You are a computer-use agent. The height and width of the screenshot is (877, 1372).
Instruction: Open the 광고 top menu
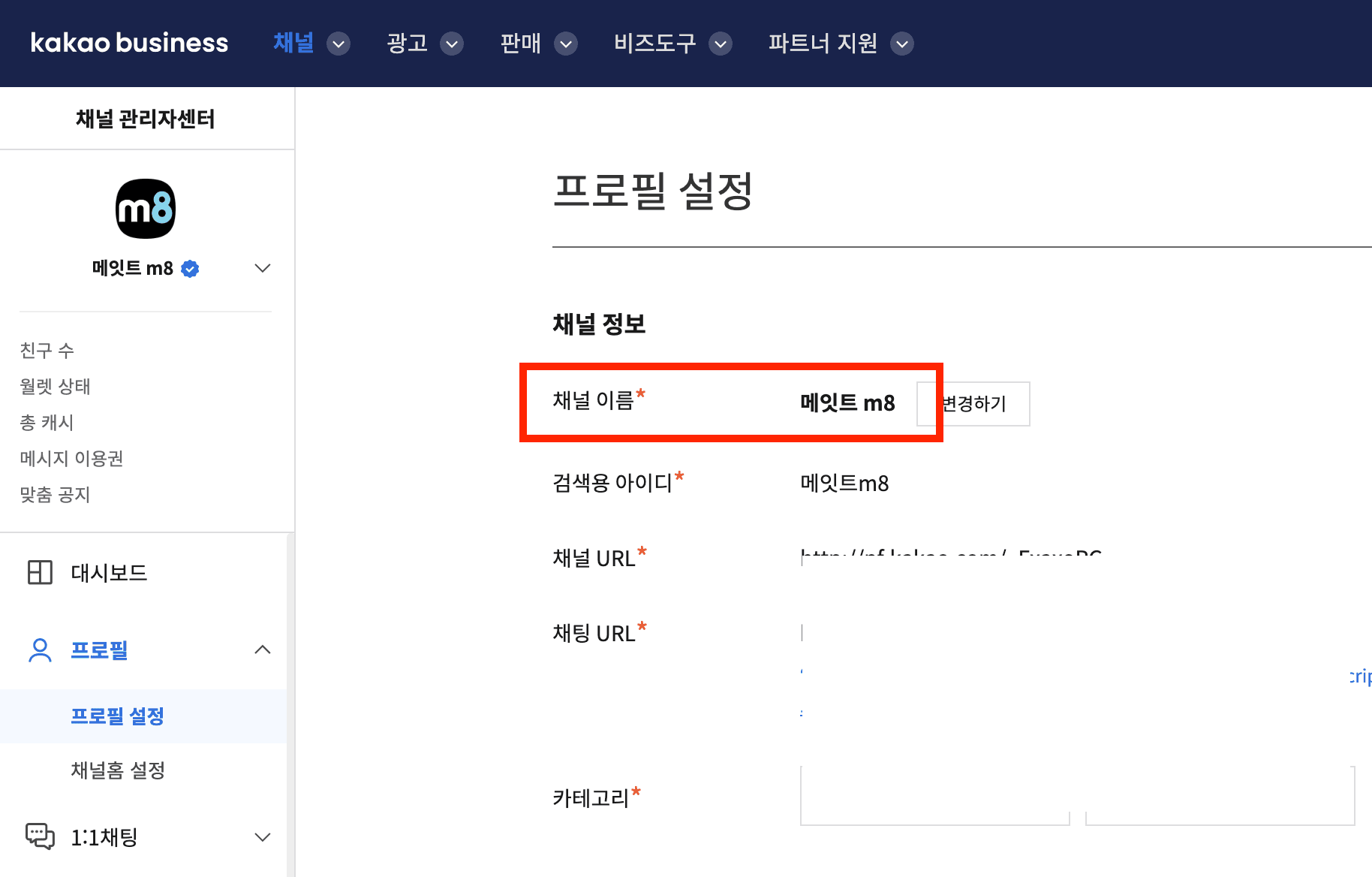pyautogui.click(x=407, y=43)
